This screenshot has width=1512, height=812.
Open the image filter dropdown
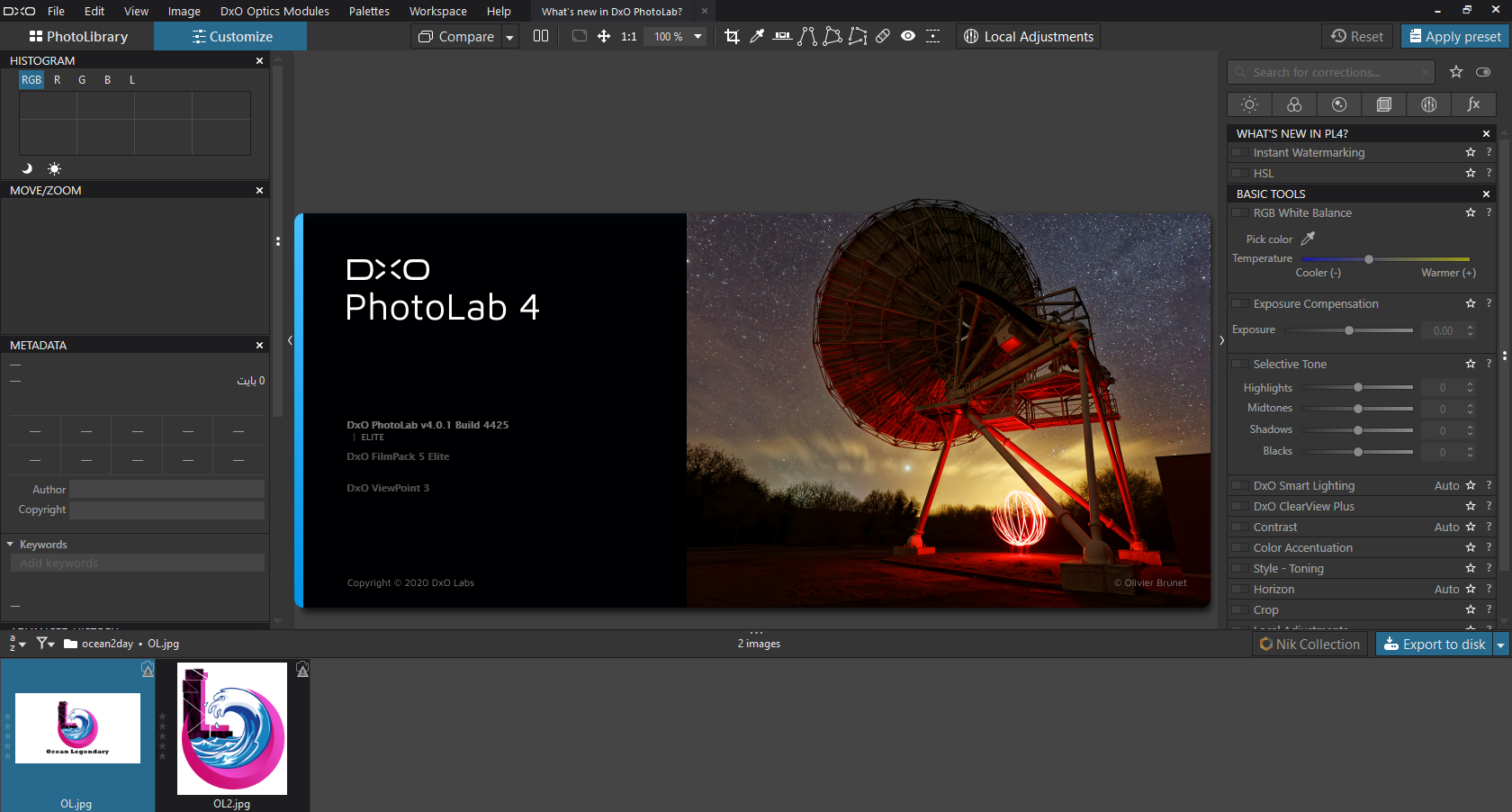(x=46, y=643)
